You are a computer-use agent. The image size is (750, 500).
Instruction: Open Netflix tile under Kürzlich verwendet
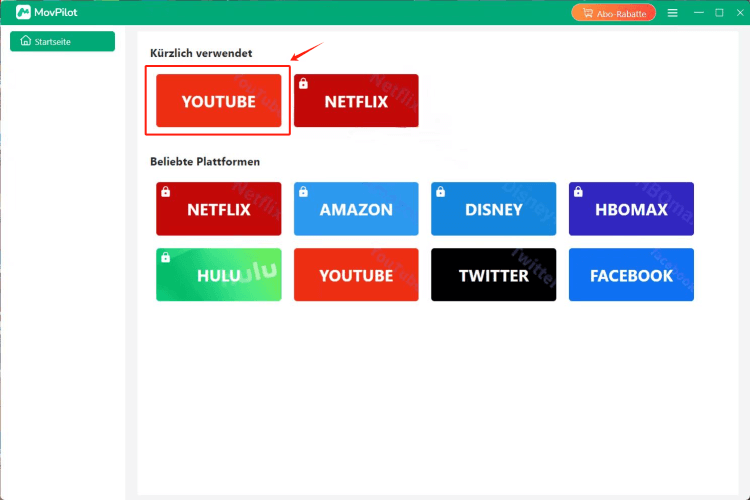[x=356, y=100]
